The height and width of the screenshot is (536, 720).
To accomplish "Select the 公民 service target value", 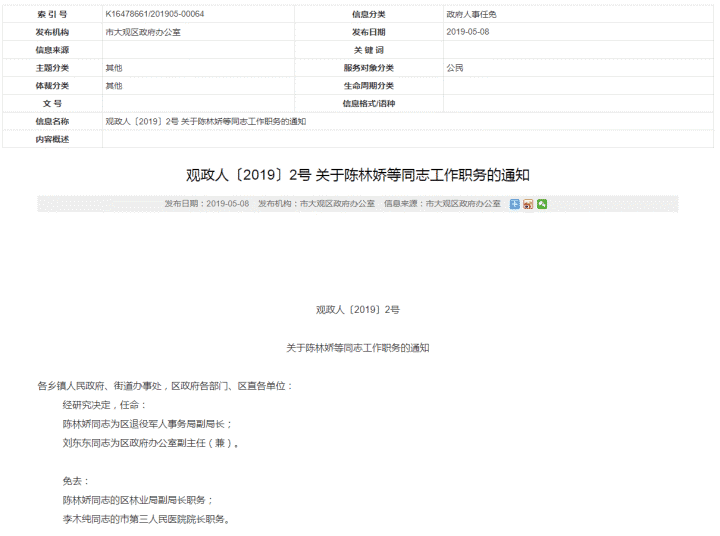I will (455, 68).
